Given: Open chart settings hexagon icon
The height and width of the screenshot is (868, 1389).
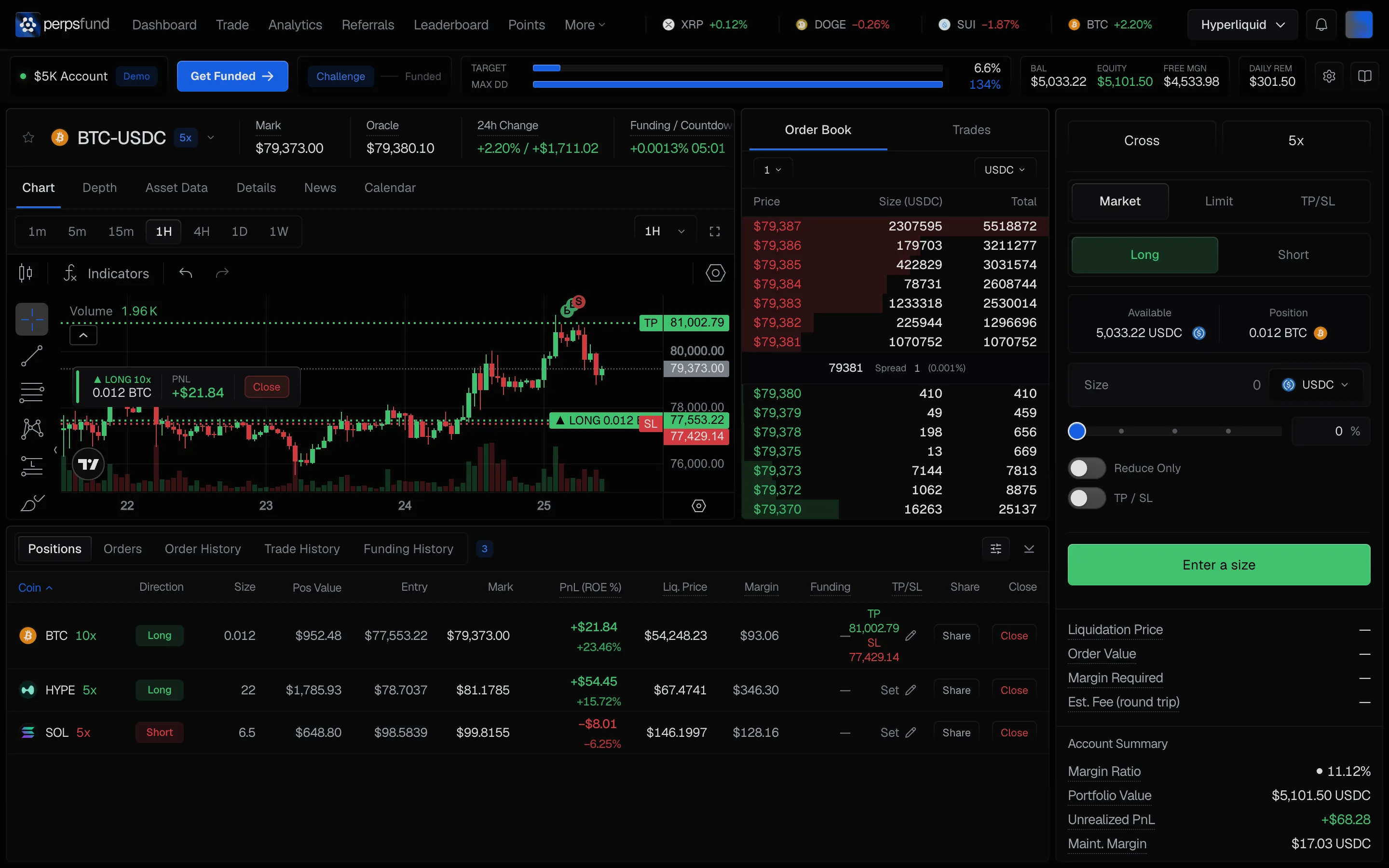Looking at the screenshot, I should click(x=715, y=272).
